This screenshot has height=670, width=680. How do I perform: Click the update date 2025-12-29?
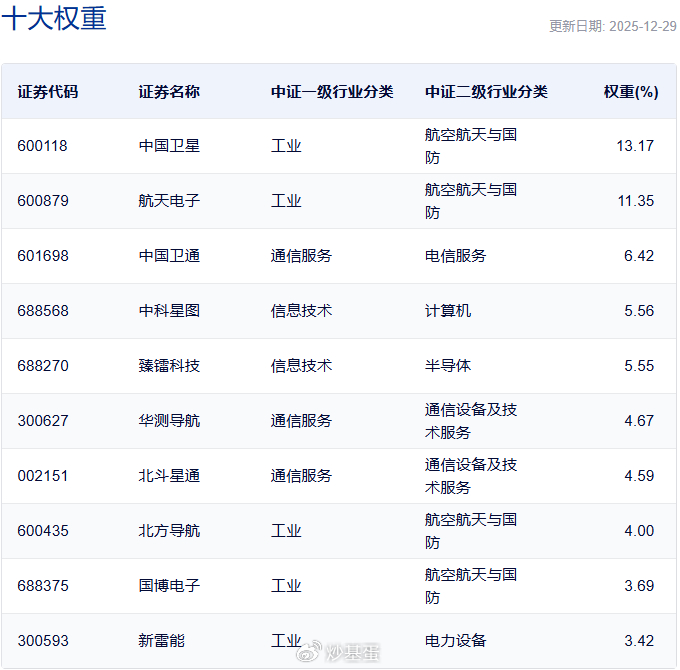tap(643, 26)
